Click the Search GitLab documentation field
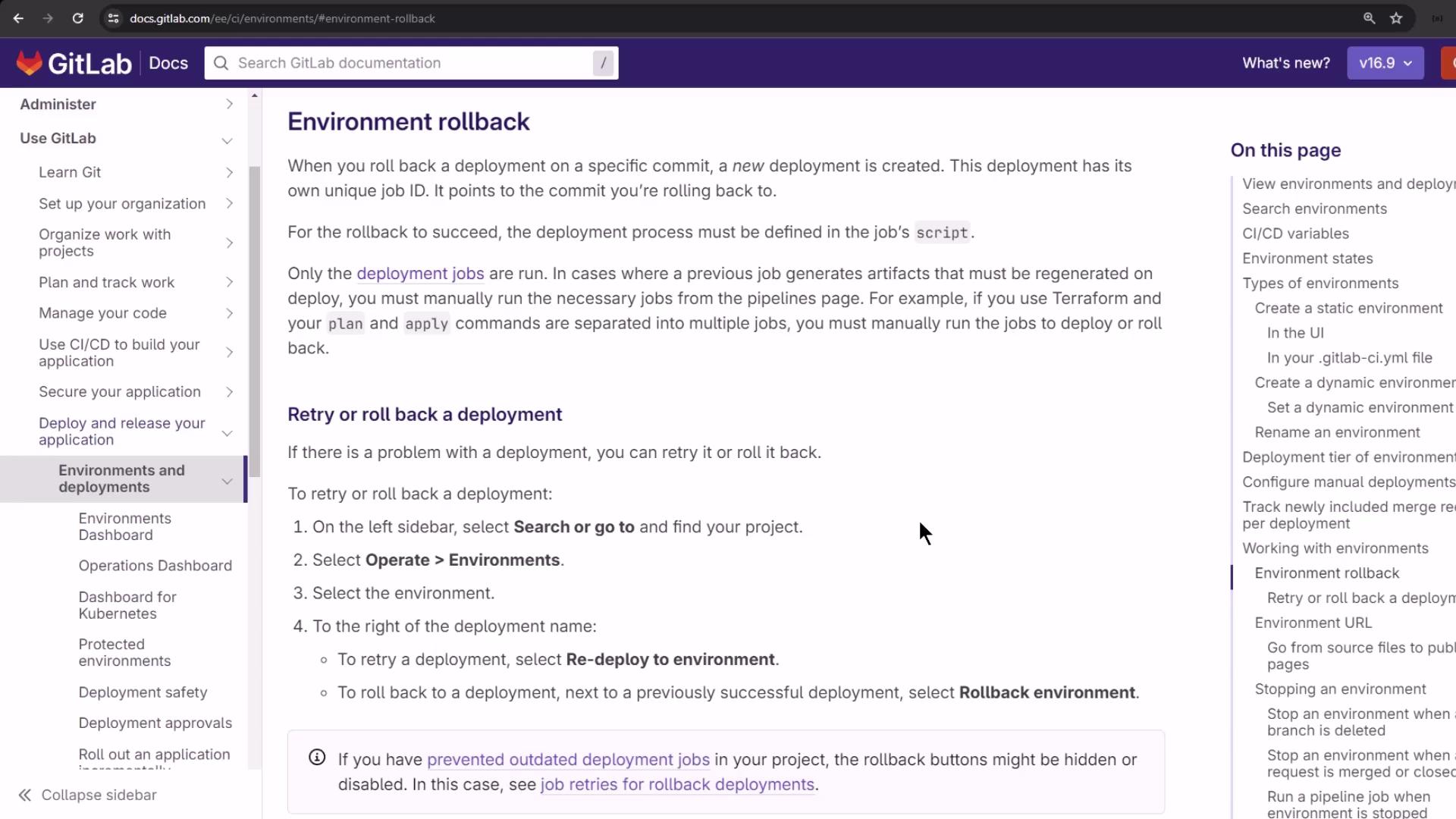 (x=409, y=63)
